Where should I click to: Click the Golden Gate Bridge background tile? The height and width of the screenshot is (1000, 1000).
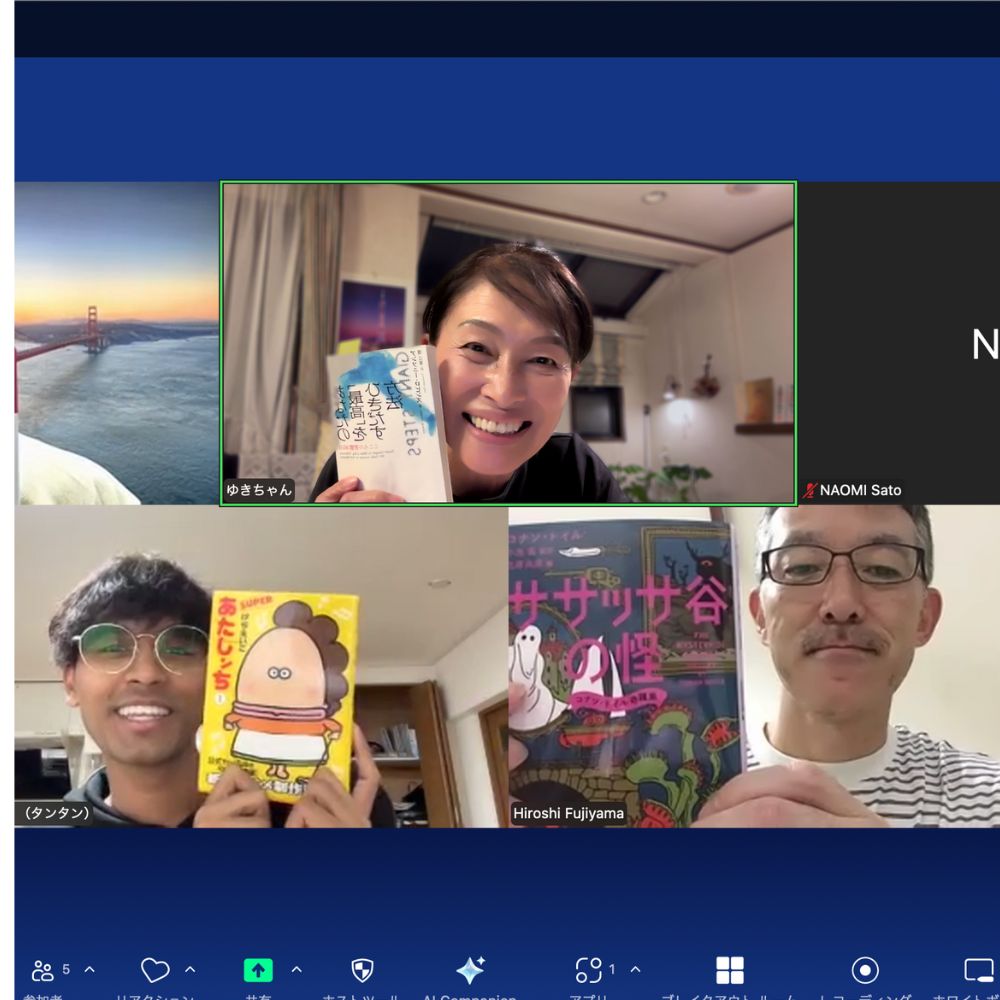click(x=117, y=343)
